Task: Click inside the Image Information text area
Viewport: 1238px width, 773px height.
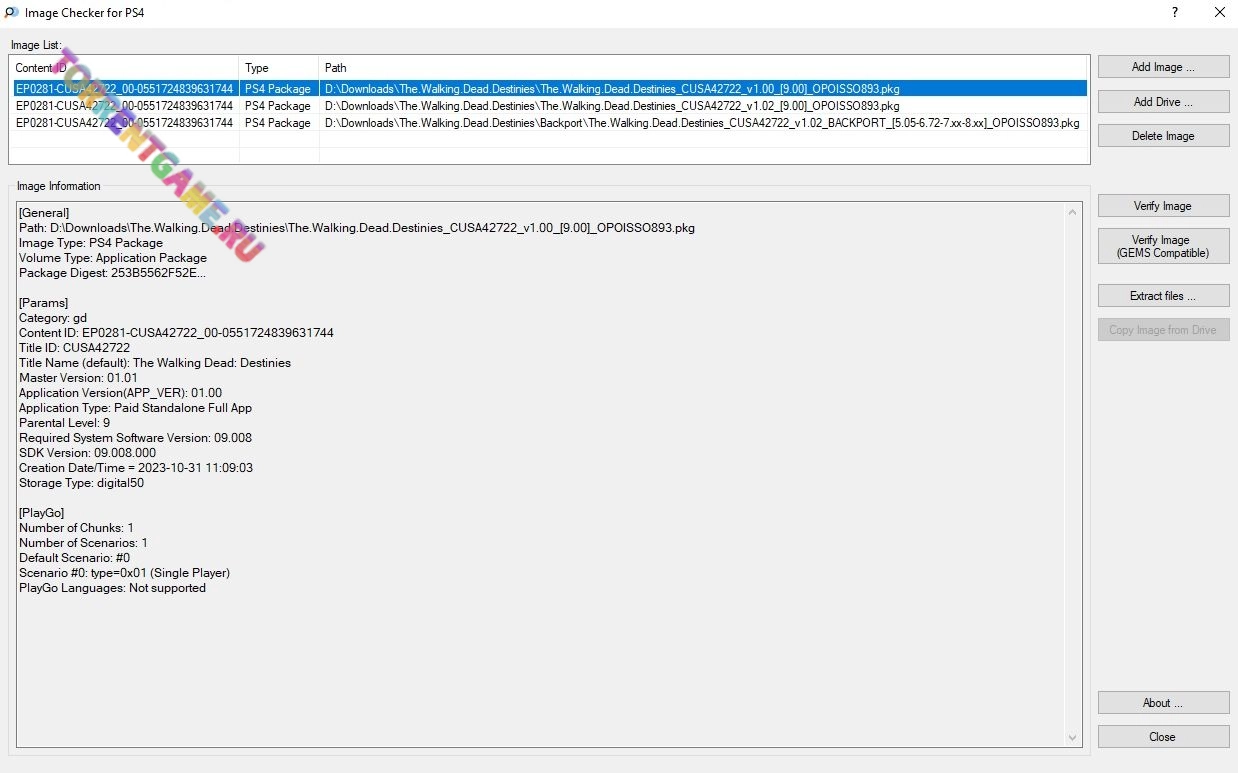Action: [540, 650]
